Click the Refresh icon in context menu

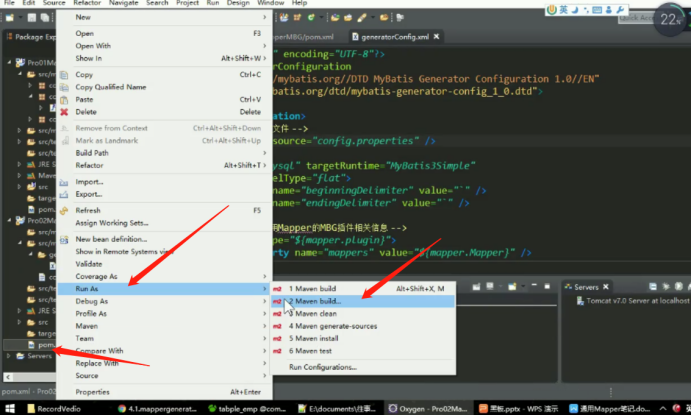click(x=64, y=210)
